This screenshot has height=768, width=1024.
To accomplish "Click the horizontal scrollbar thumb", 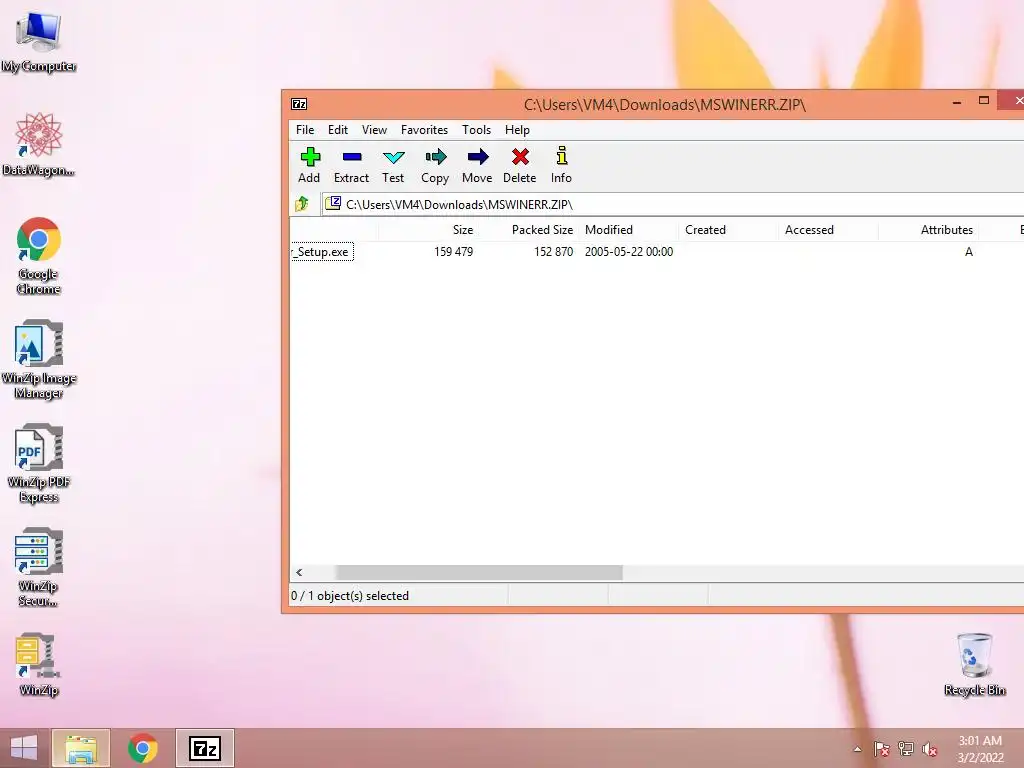I will pos(479,573).
